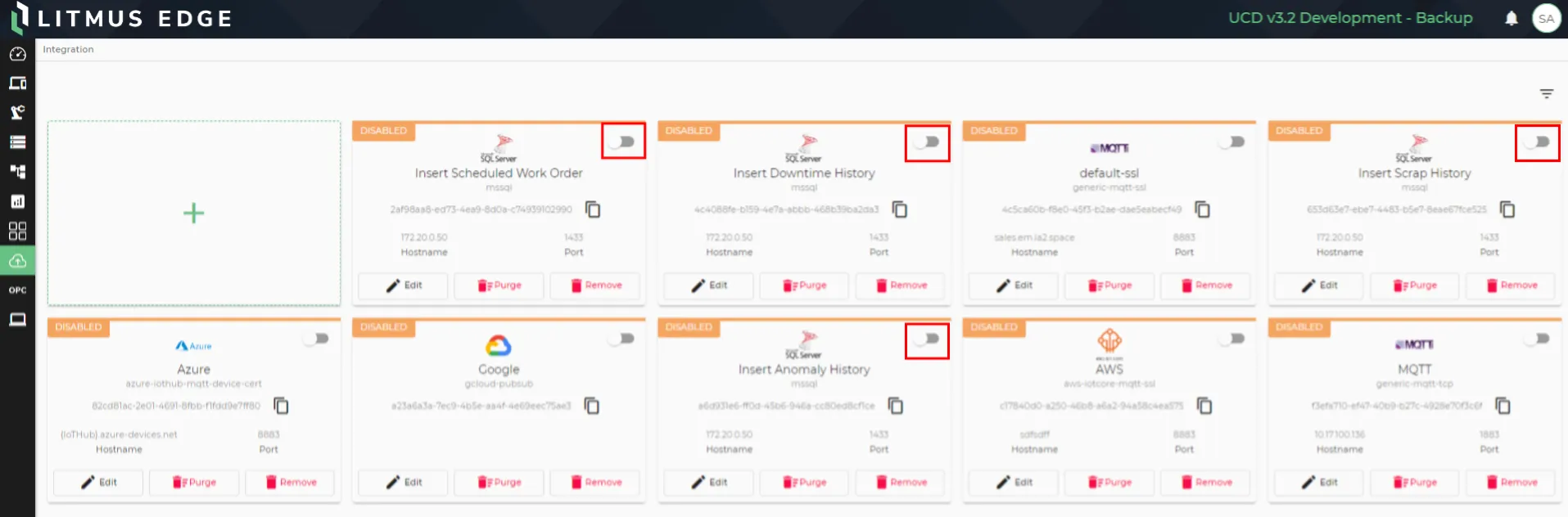Click the Litmus Edge logo
1568x517 pixels.
pos(121,19)
